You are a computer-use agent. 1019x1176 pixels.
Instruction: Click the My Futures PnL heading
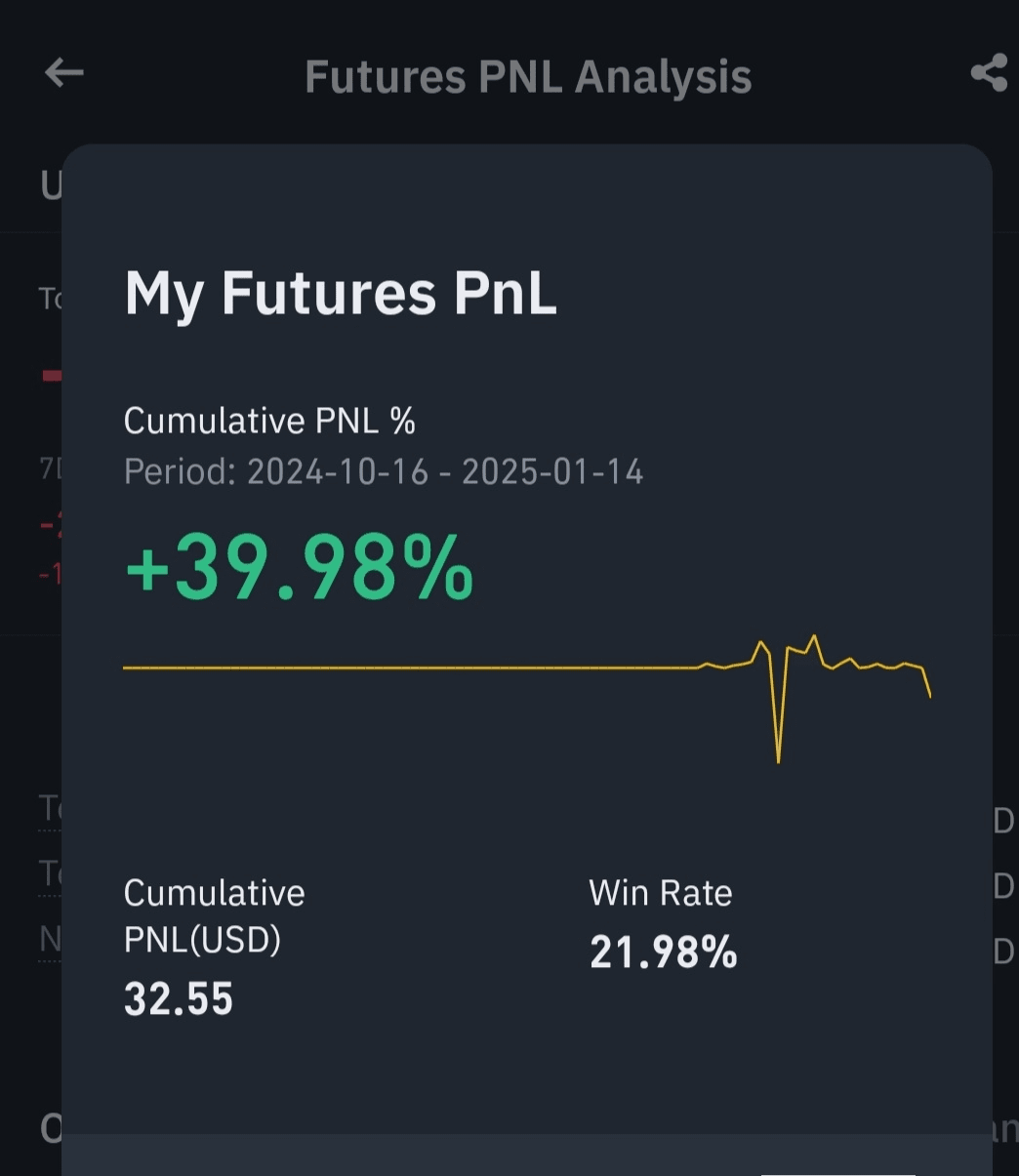(341, 293)
